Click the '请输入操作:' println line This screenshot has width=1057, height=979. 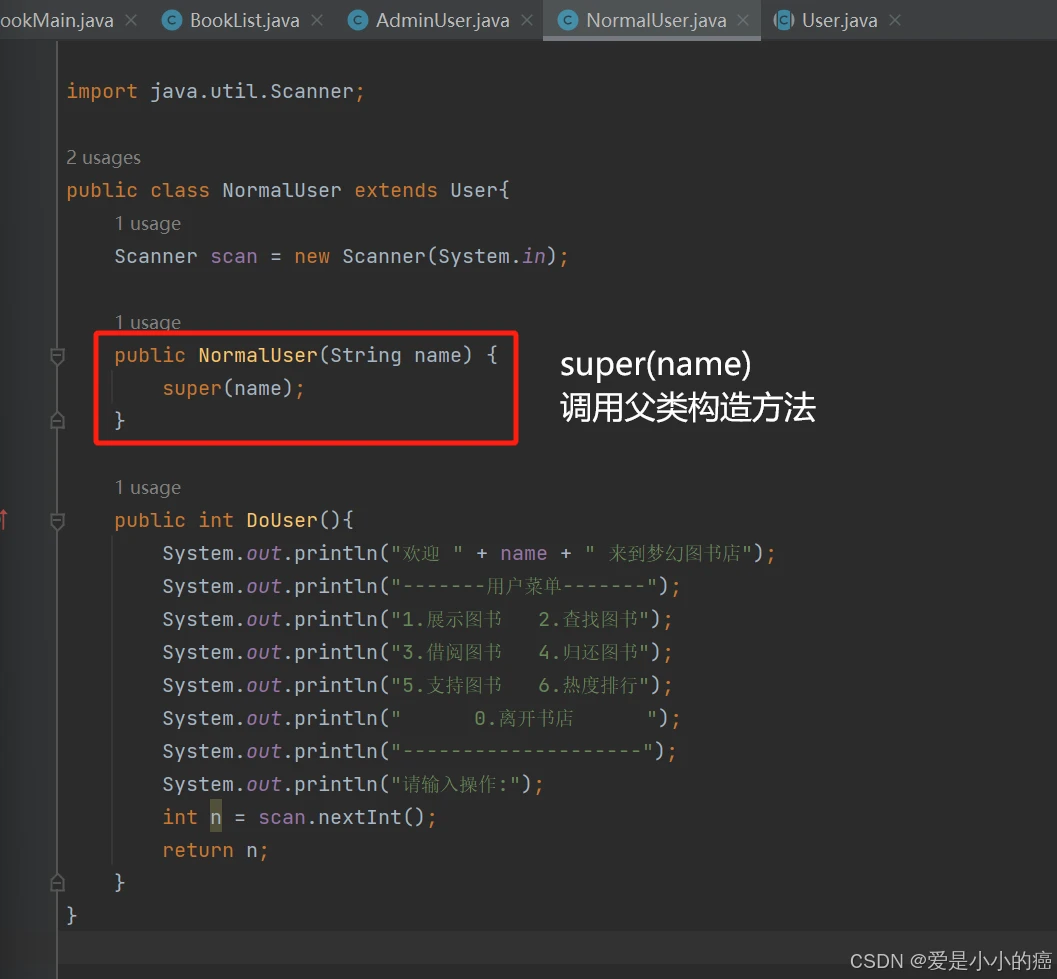click(352, 785)
